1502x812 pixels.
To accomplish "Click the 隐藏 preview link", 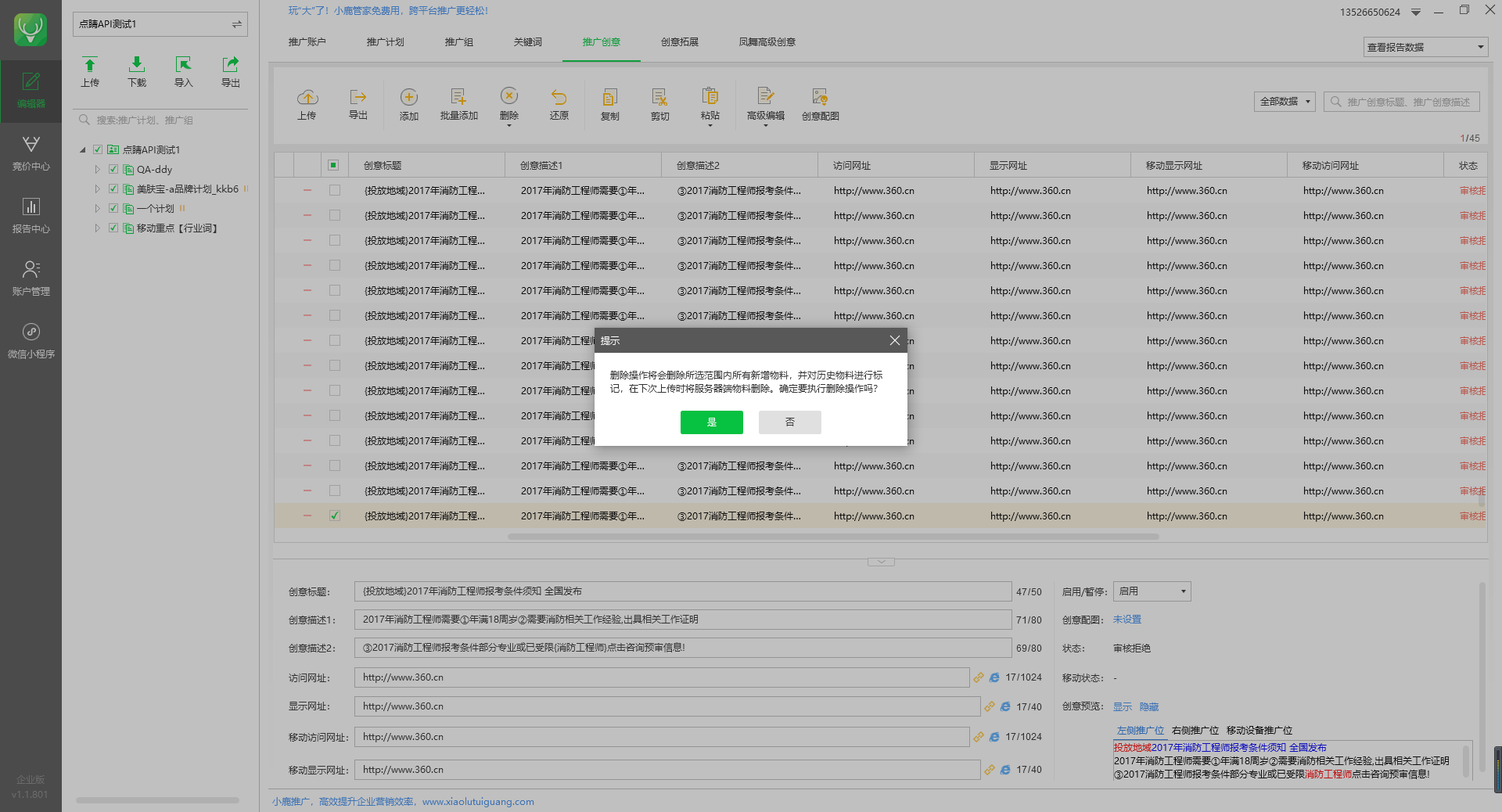I will tap(1149, 707).
